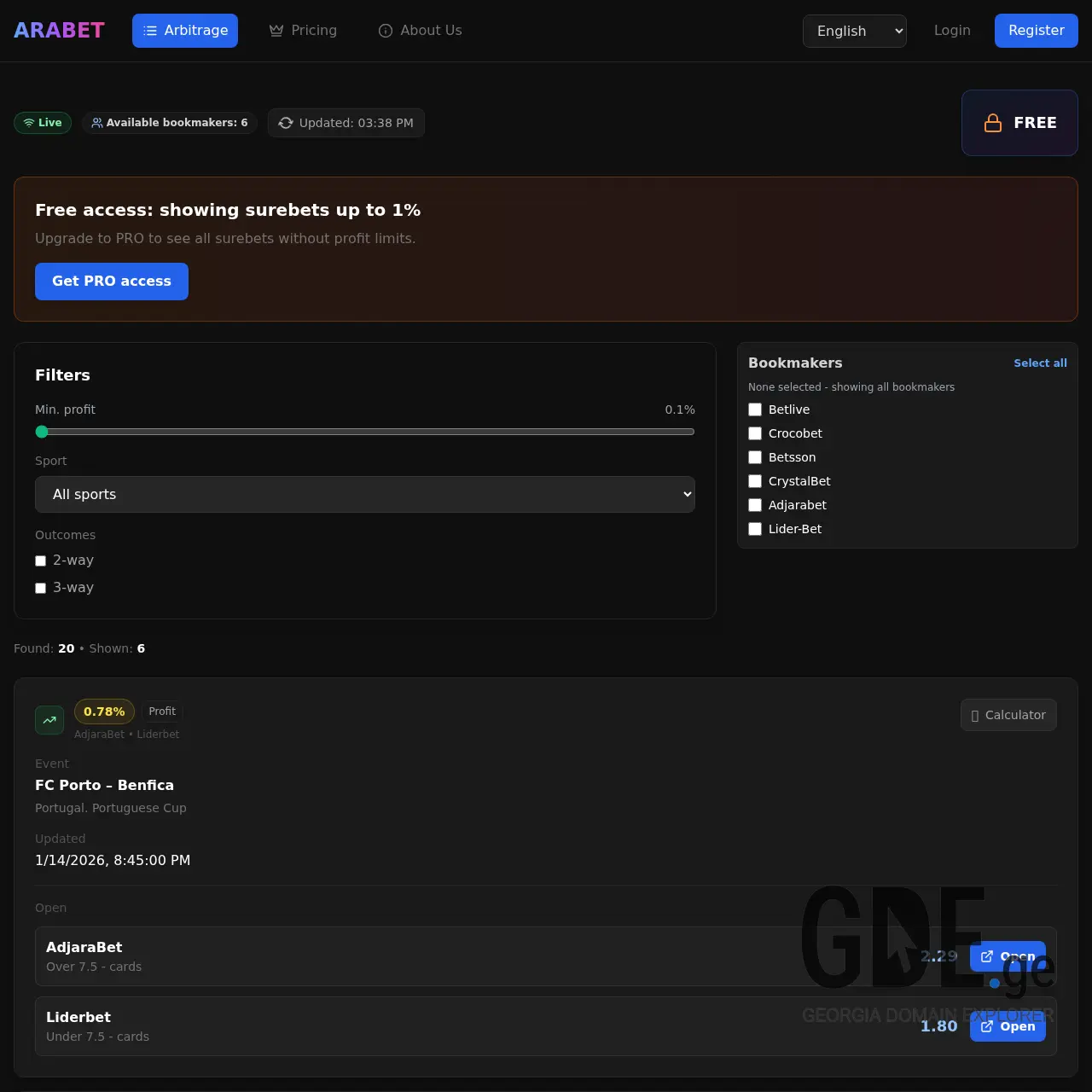Check the Betlive bookmaker checkbox
1092x1092 pixels.
[x=755, y=409]
